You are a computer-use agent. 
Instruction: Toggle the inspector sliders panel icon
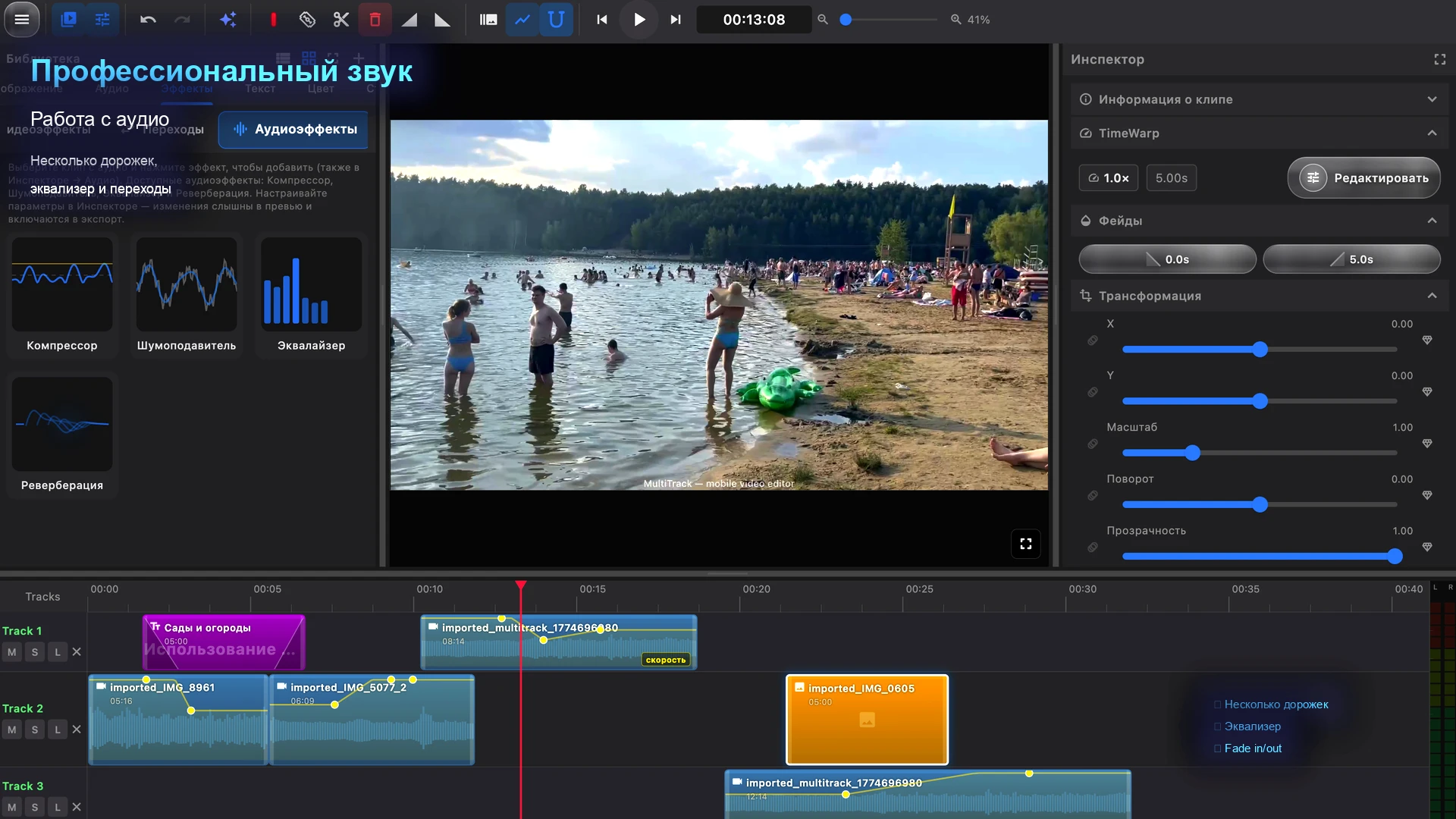[x=102, y=20]
